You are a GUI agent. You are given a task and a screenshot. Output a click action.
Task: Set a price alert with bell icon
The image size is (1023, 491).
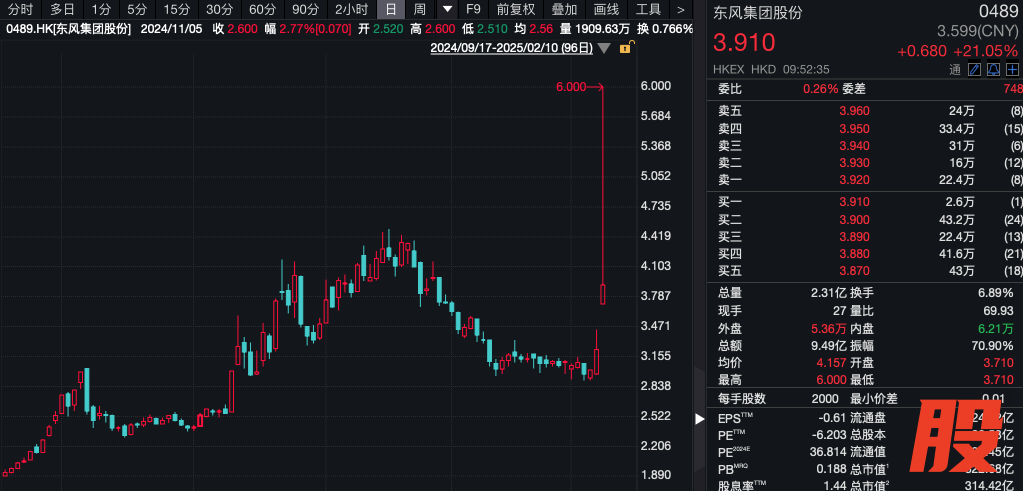993,69
